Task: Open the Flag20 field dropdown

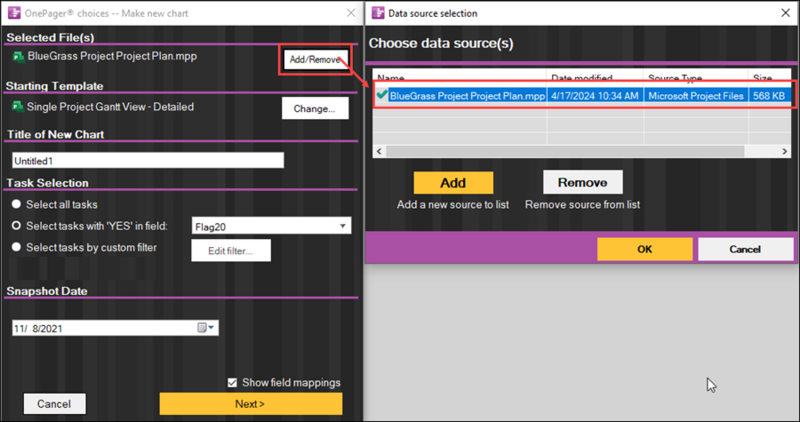Action: click(343, 226)
